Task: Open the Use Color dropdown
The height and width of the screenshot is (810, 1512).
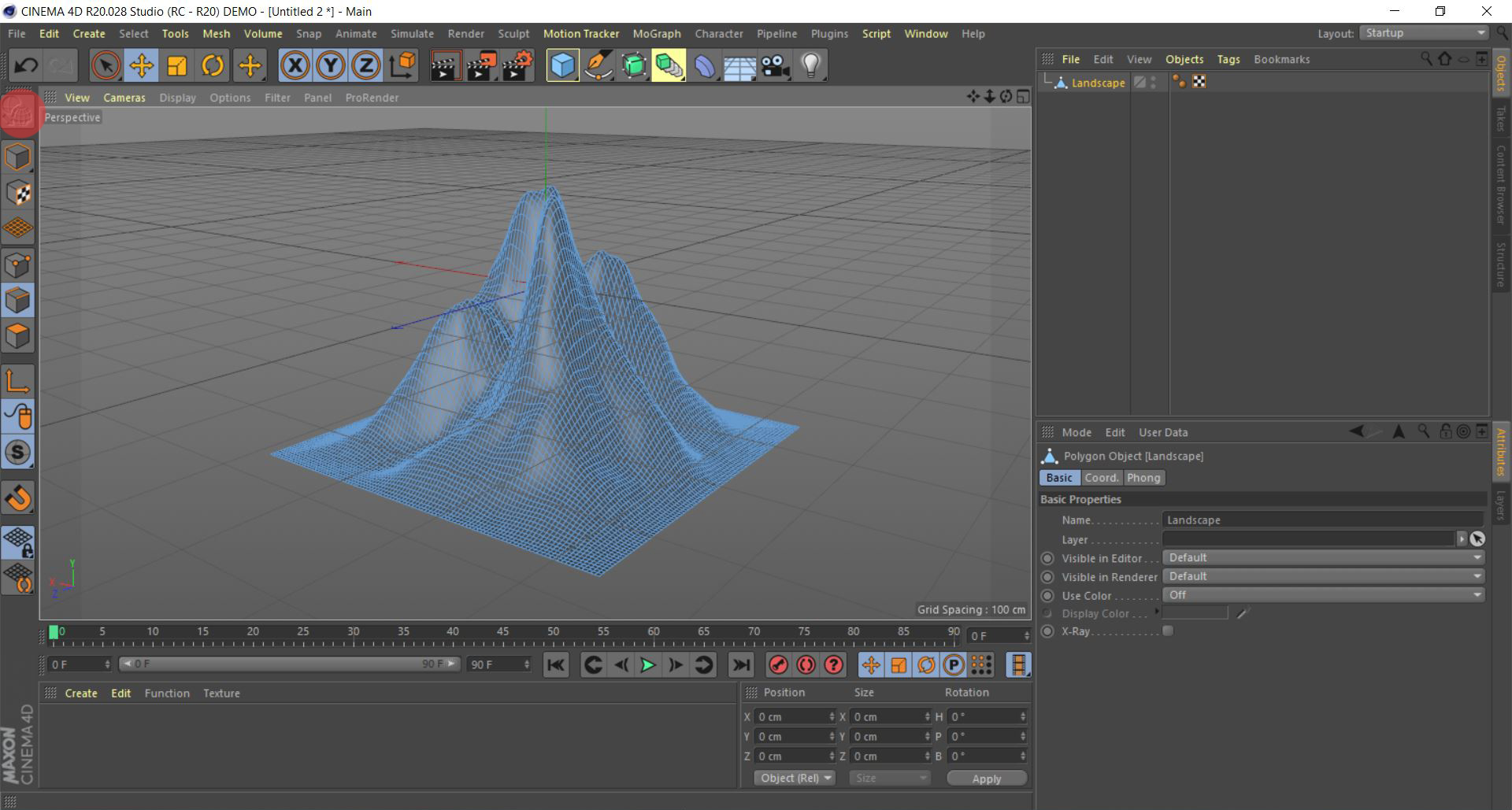Action: coord(1324,596)
